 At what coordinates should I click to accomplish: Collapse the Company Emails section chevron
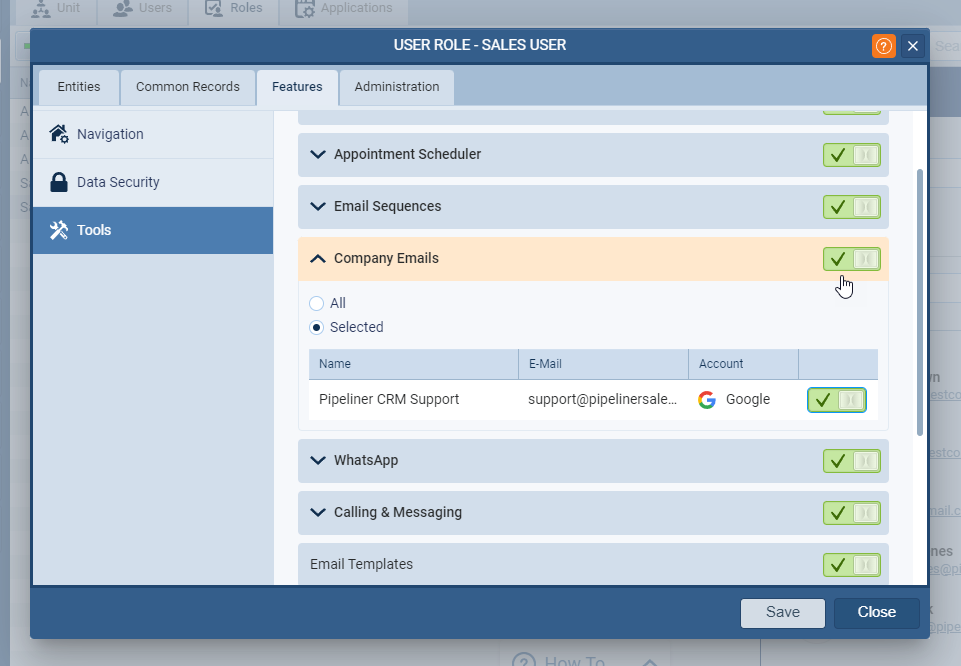318,259
